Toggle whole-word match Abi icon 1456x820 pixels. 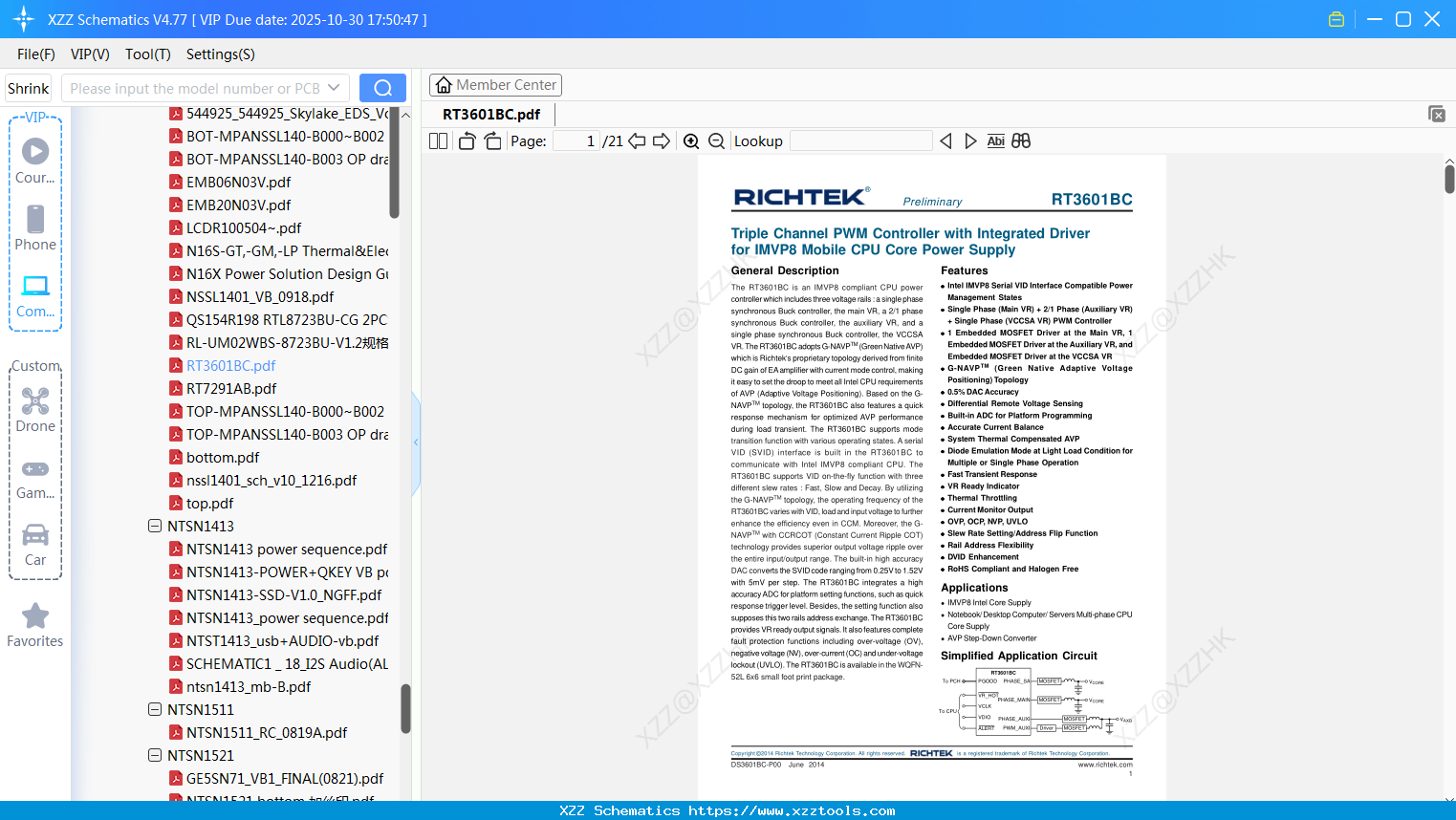996,141
